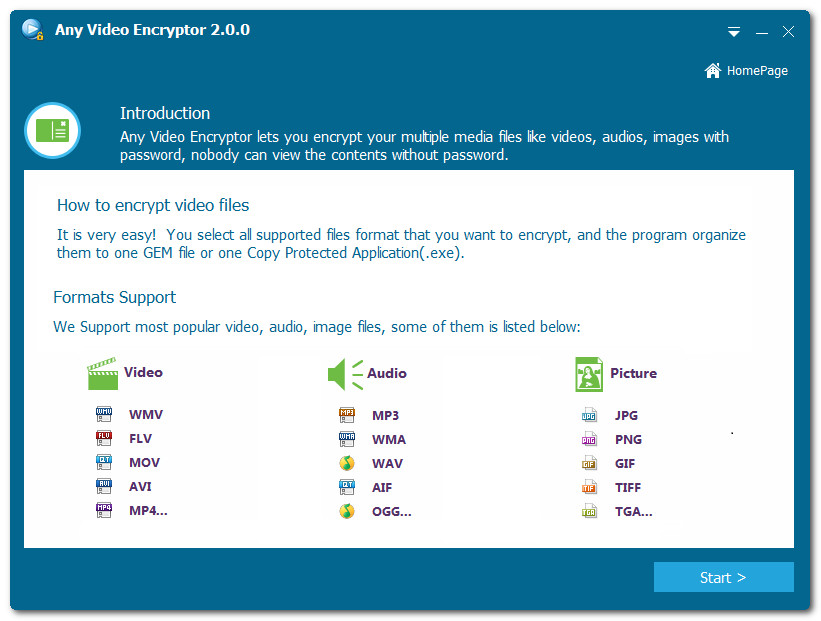
Task: Select the 'WAV' format label
Action: pos(387,464)
